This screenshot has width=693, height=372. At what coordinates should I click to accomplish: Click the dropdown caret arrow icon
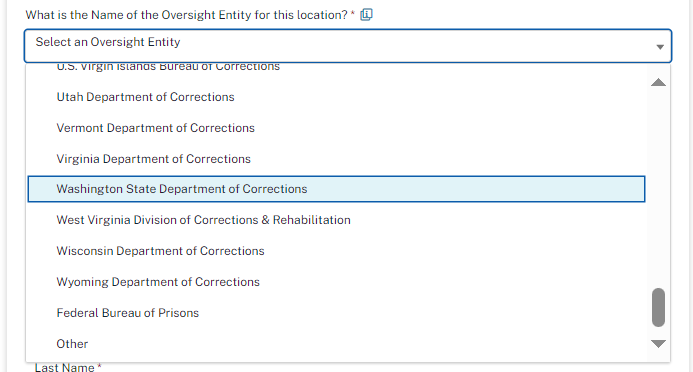pos(660,47)
